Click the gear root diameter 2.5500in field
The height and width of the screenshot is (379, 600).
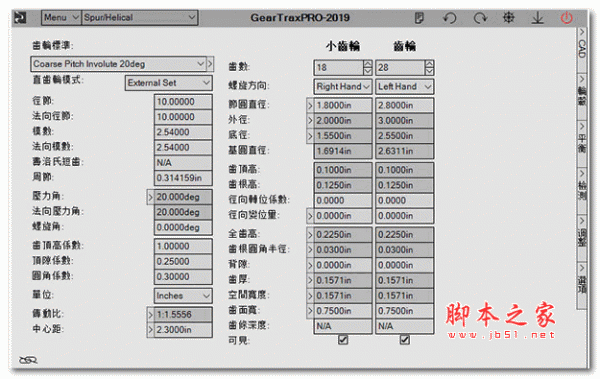click(x=404, y=136)
